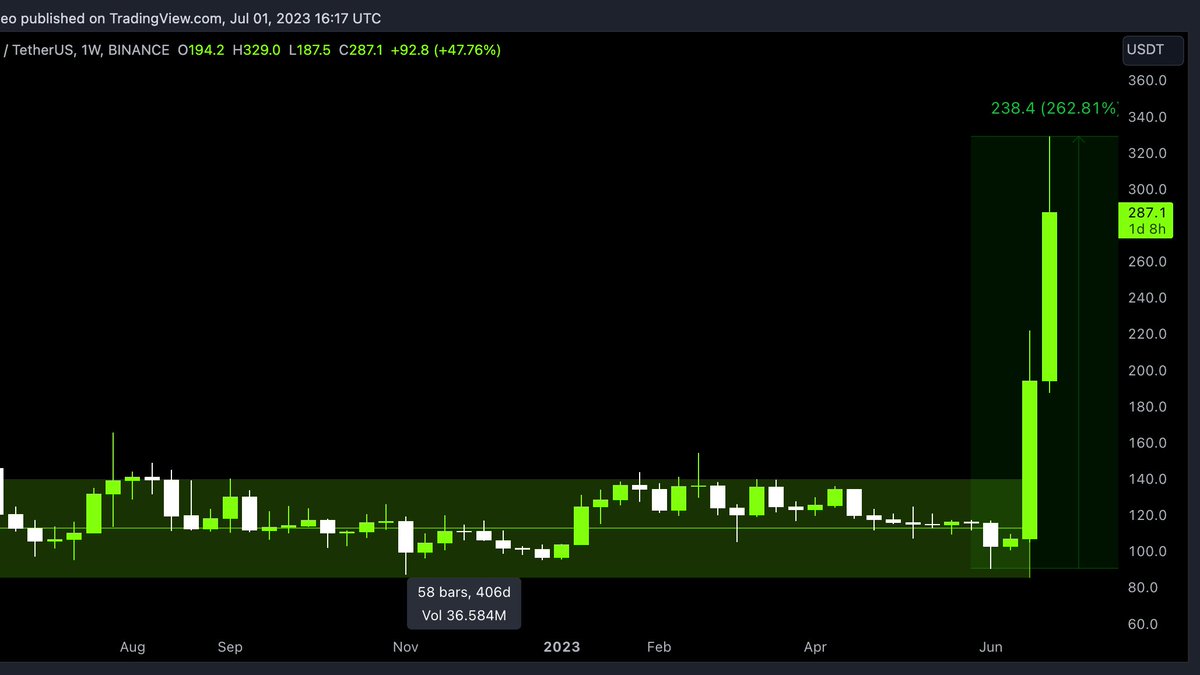
Task: Click the 200.0 price axis label
Action: [1148, 370]
